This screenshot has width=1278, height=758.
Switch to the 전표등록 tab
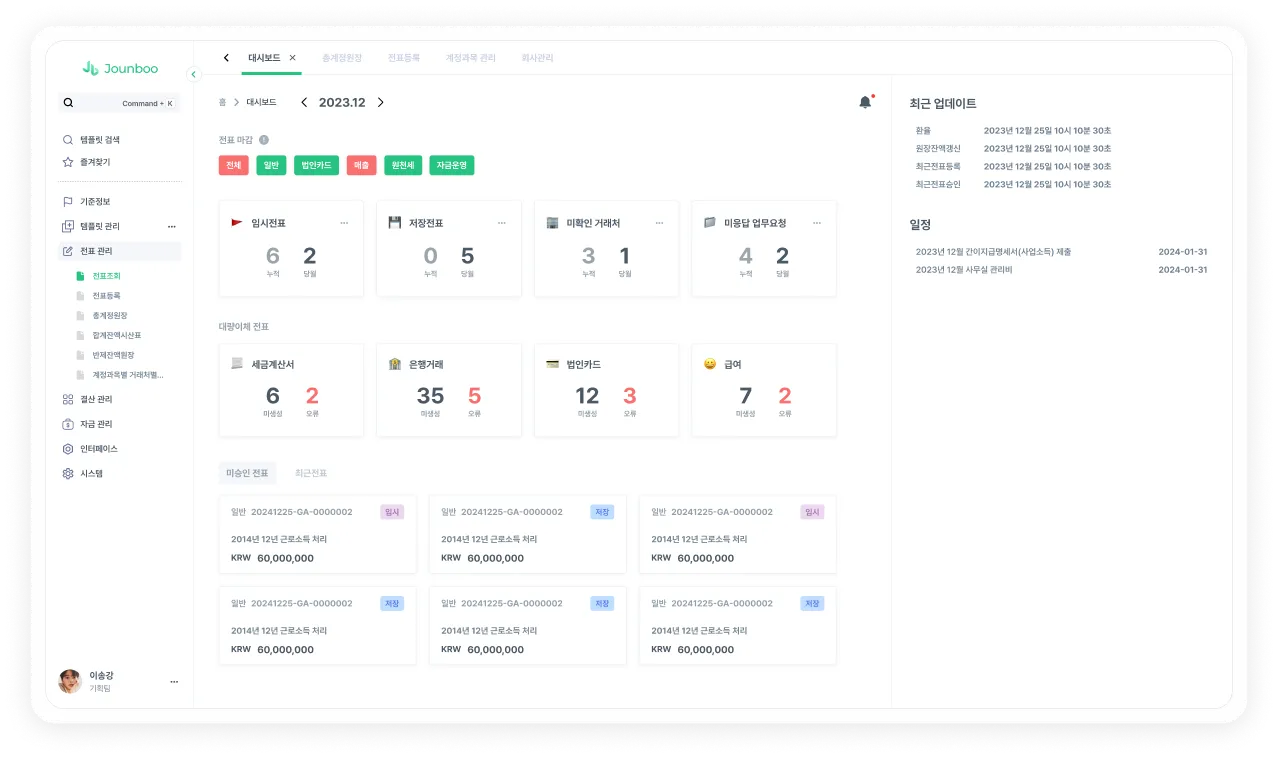tap(404, 58)
